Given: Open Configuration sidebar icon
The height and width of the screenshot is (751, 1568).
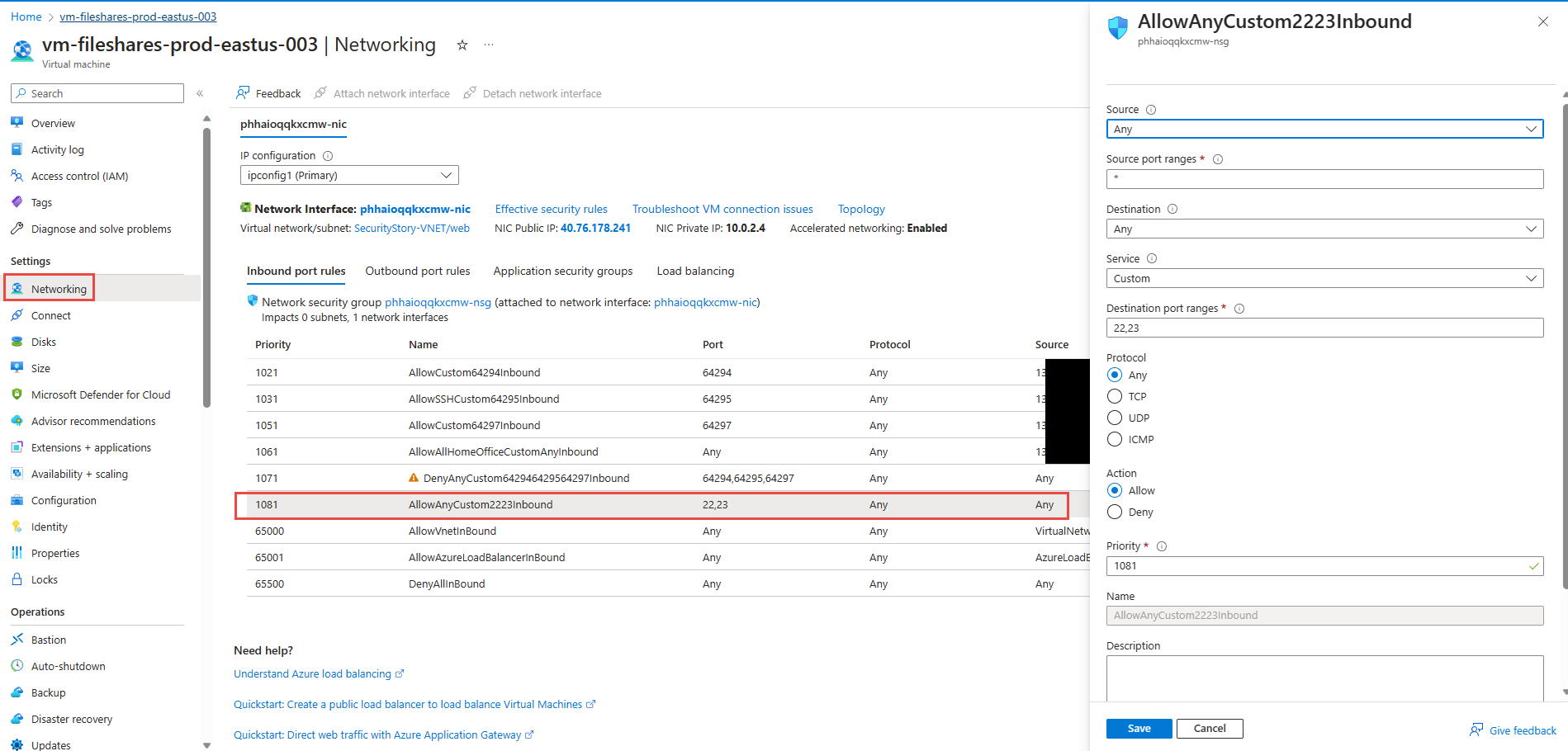Looking at the screenshot, I should [17, 500].
